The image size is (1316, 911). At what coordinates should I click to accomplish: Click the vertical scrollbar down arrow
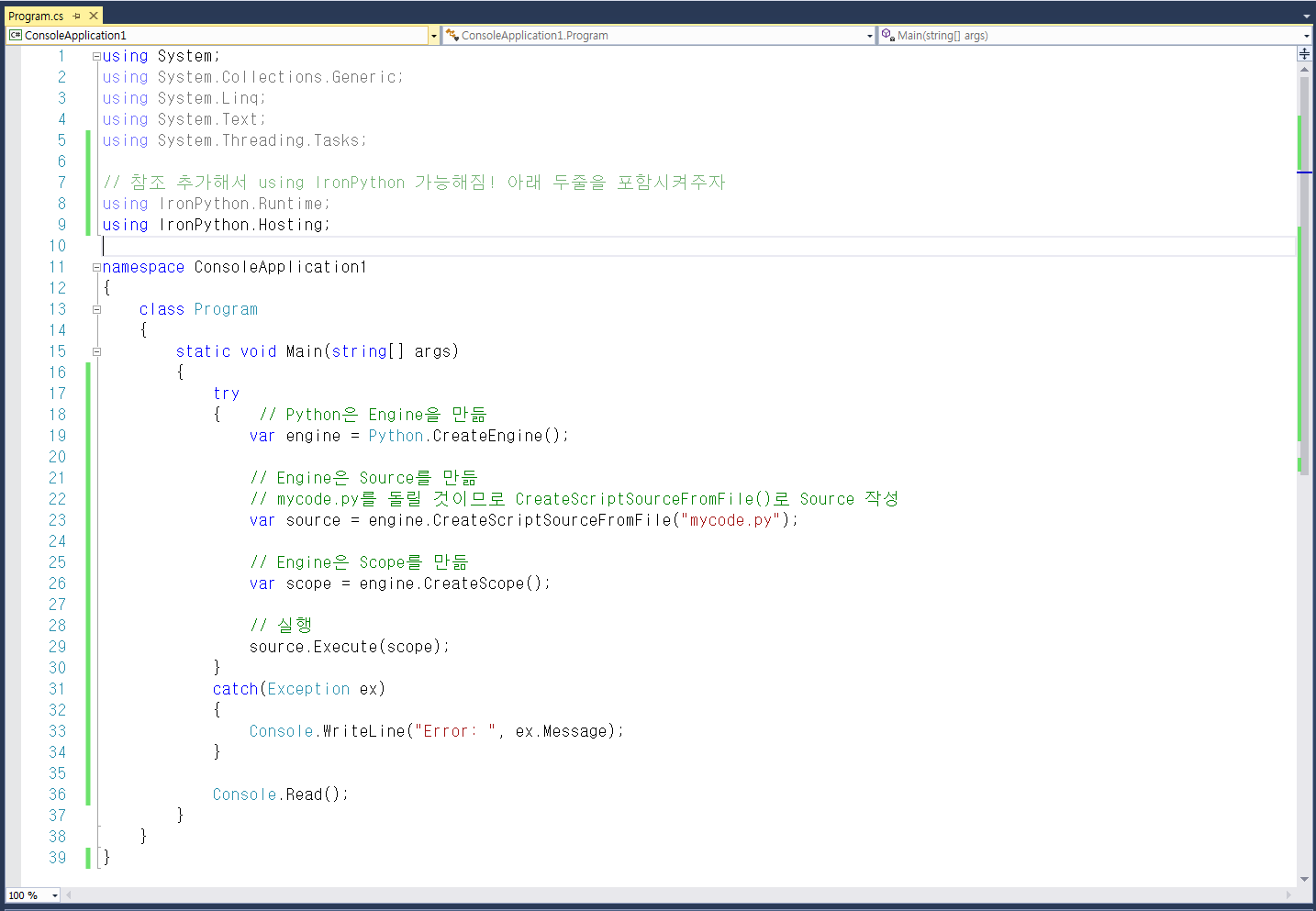tap(1304, 879)
